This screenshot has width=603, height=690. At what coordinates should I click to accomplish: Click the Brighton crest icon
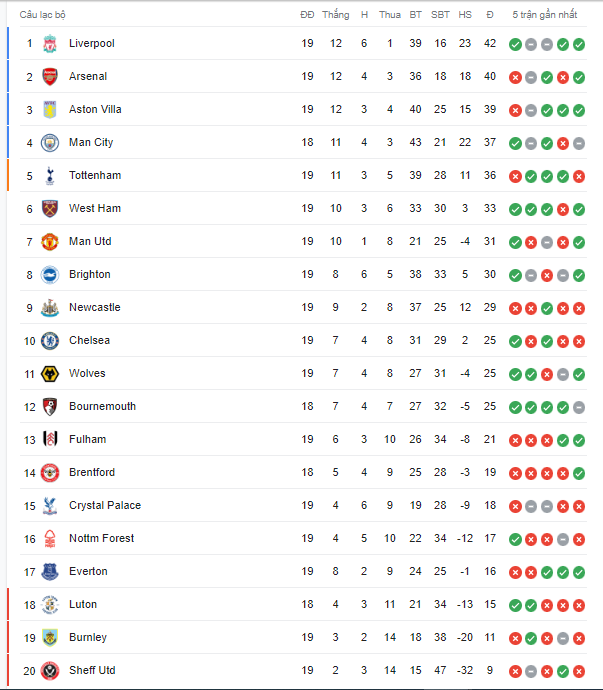click(x=50, y=275)
